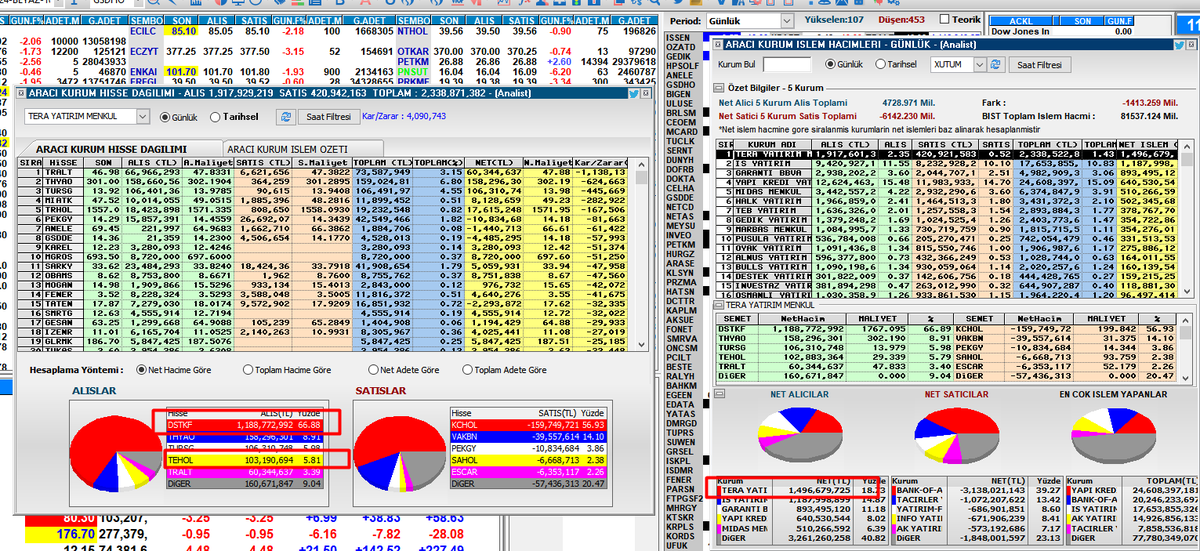
Task: Click ECILC symbol in background ticker list
Action: point(143,31)
